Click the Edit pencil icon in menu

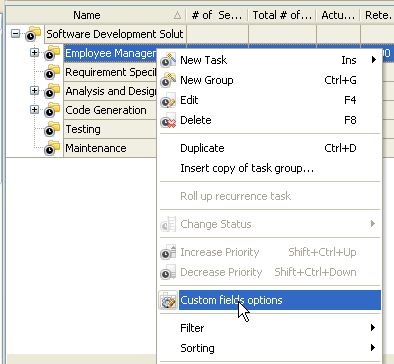coord(168,100)
